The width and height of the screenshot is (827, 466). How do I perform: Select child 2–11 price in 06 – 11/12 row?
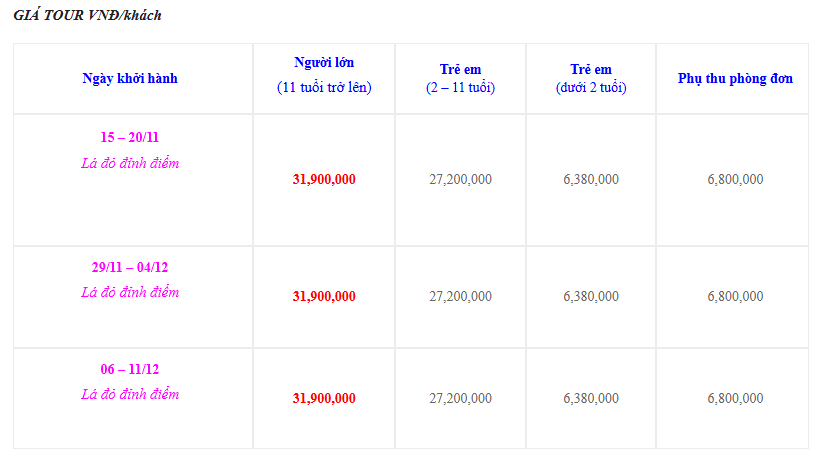tap(460, 398)
